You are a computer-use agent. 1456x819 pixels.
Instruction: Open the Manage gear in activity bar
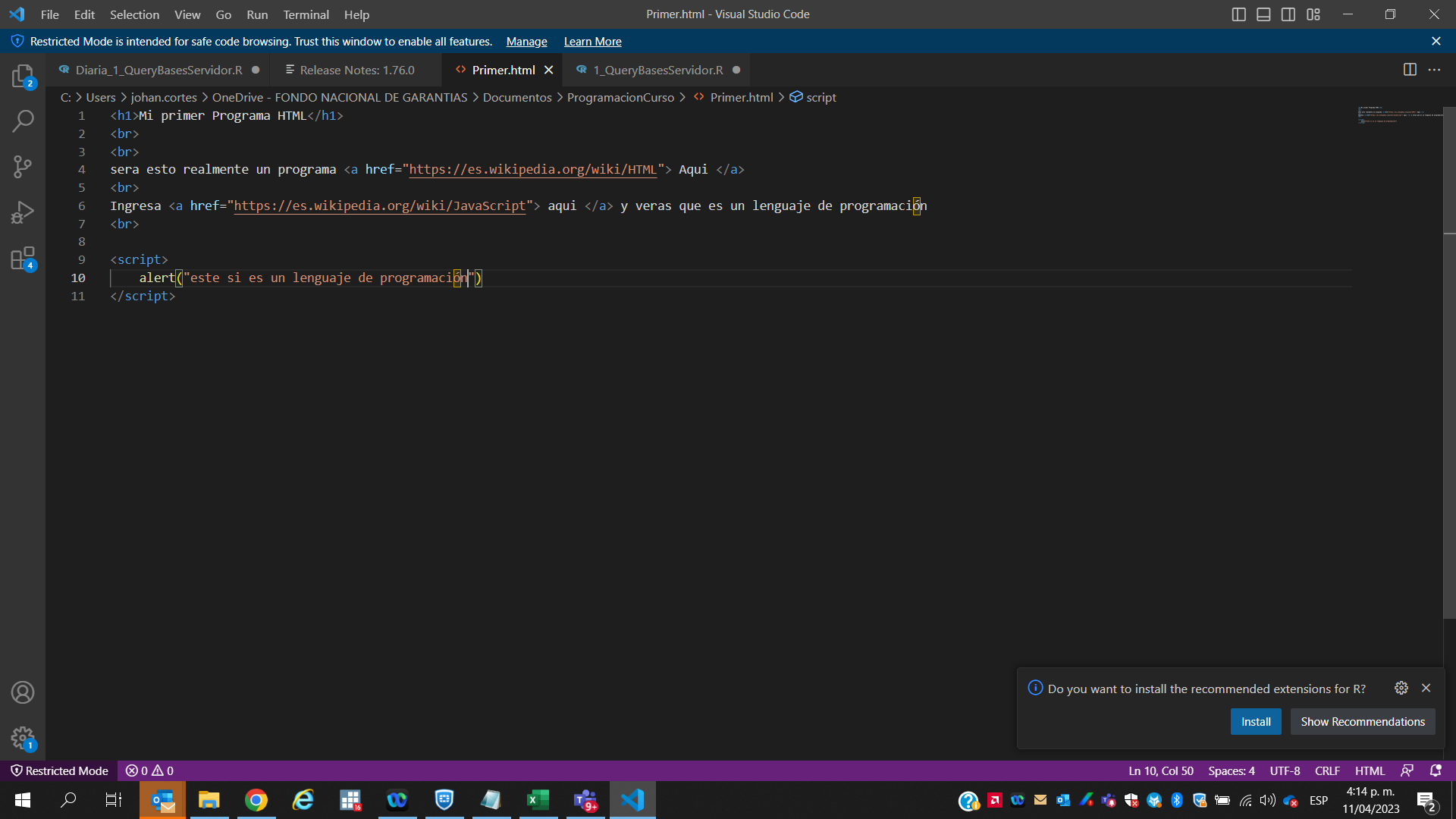click(23, 738)
